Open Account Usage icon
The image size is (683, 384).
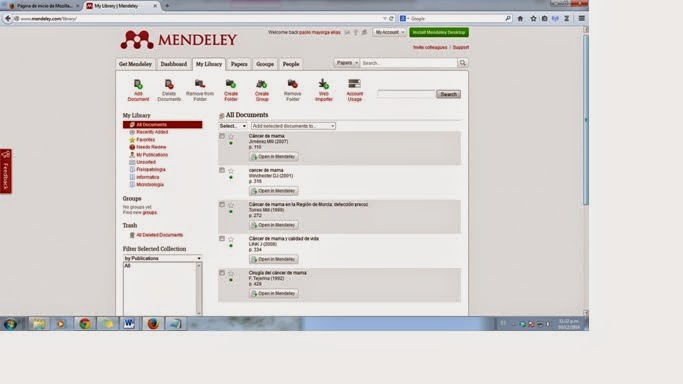(x=355, y=84)
